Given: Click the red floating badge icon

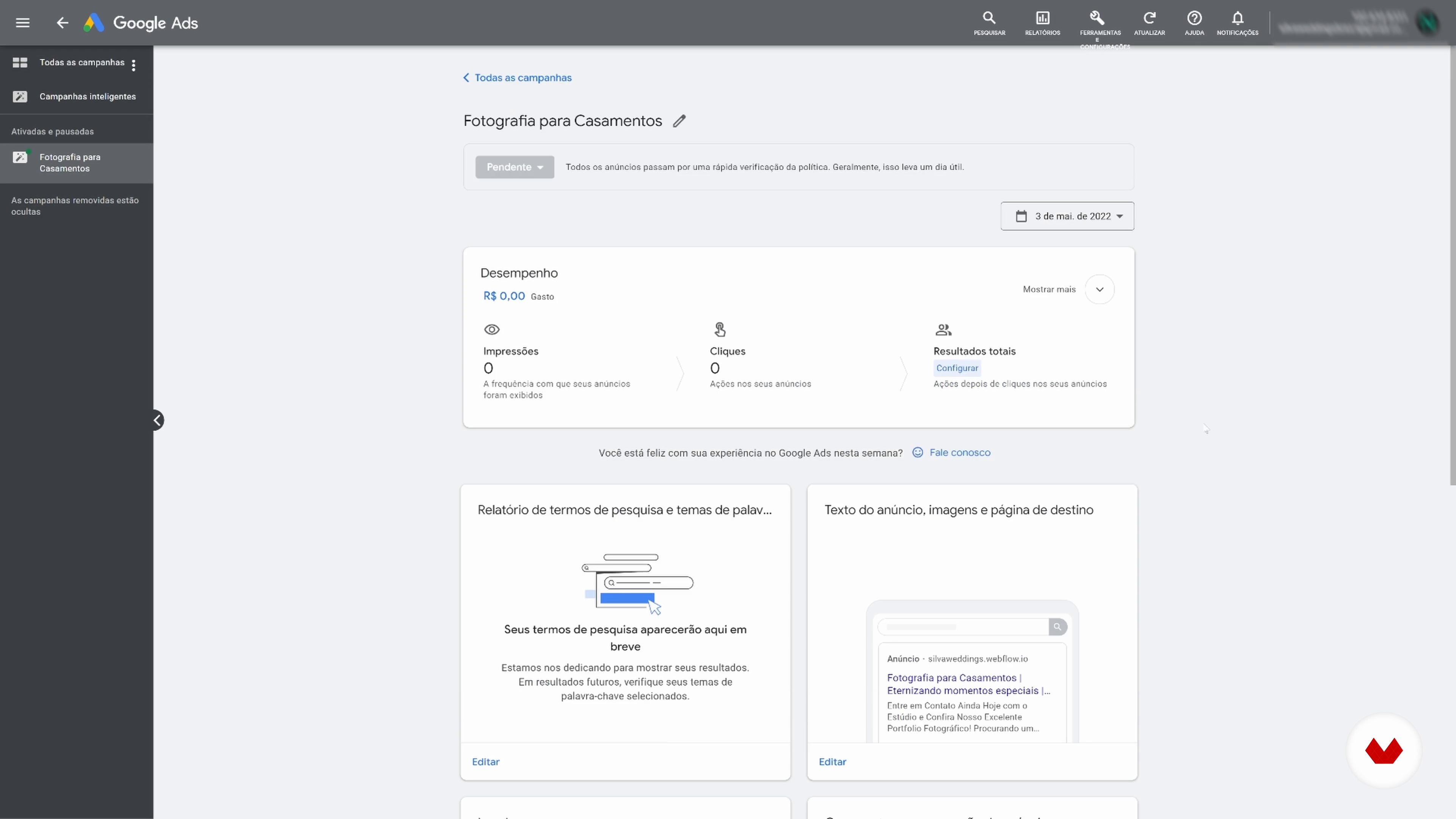Looking at the screenshot, I should coord(1383,751).
